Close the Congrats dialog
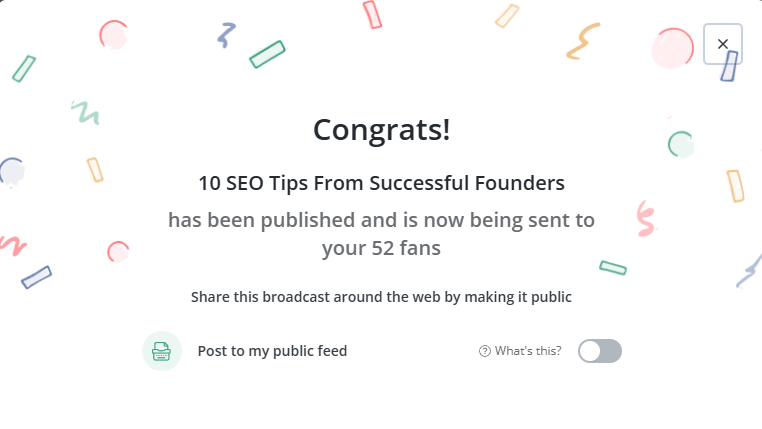The height and width of the screenshot is (429, 762). pos(723,44)
